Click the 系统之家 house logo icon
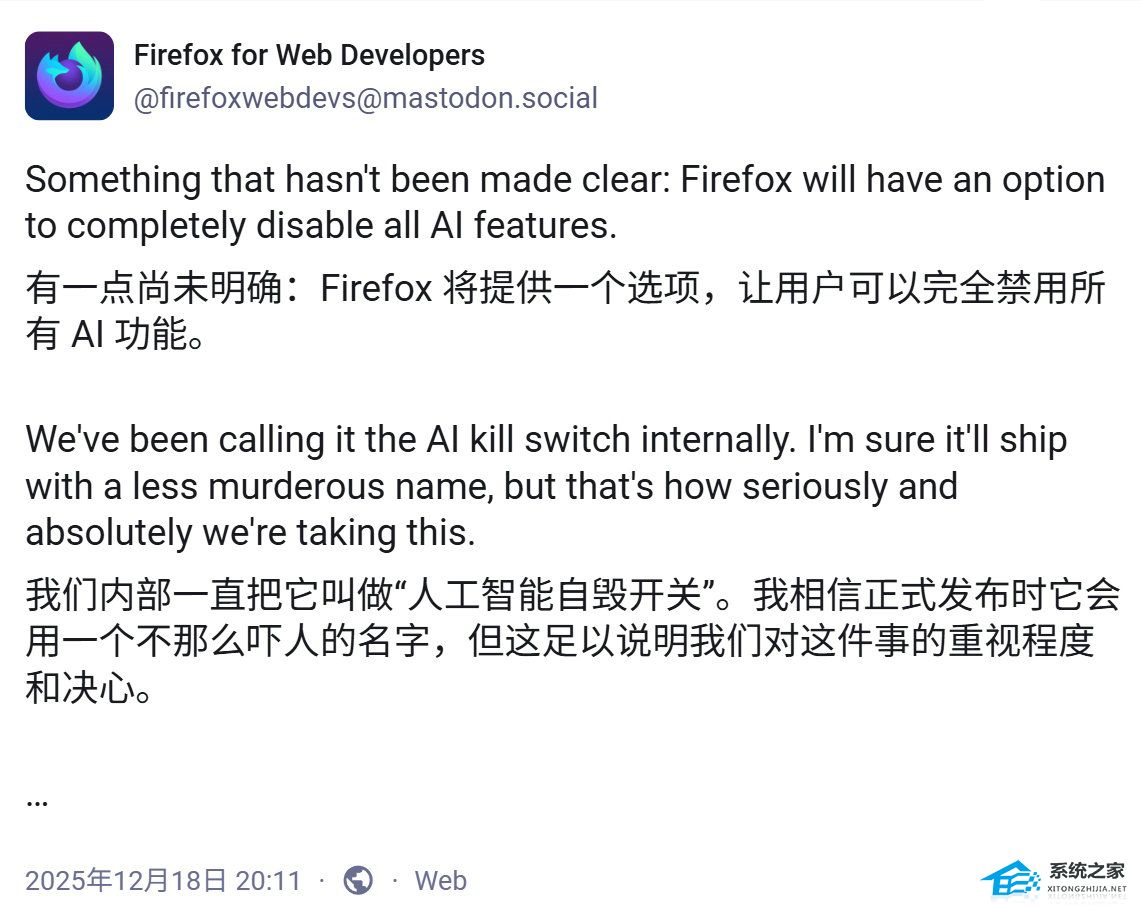The image size is (1142, 907). pyautogui.click(x=1010, y=878)
